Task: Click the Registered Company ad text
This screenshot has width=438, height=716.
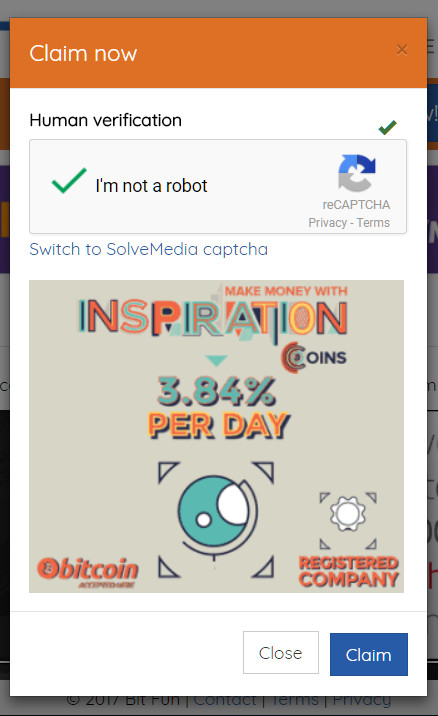Action: tap(348, 571)
